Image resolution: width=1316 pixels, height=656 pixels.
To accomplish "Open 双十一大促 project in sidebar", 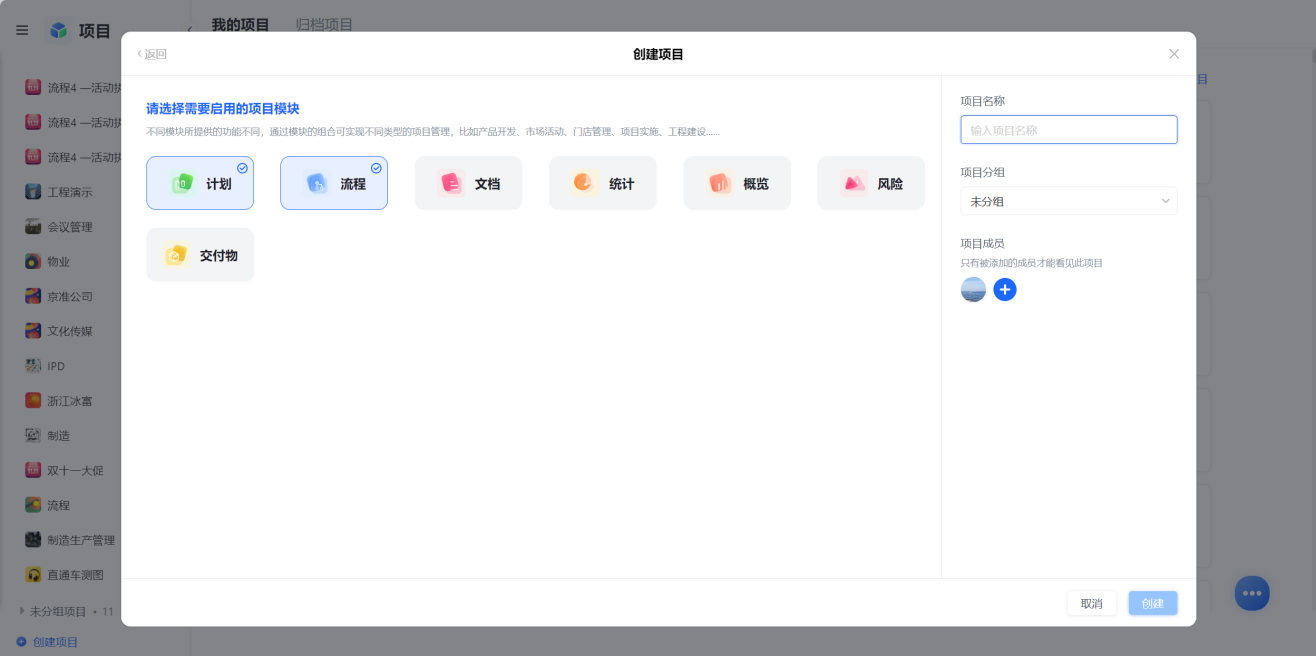I will click(75, 470).
